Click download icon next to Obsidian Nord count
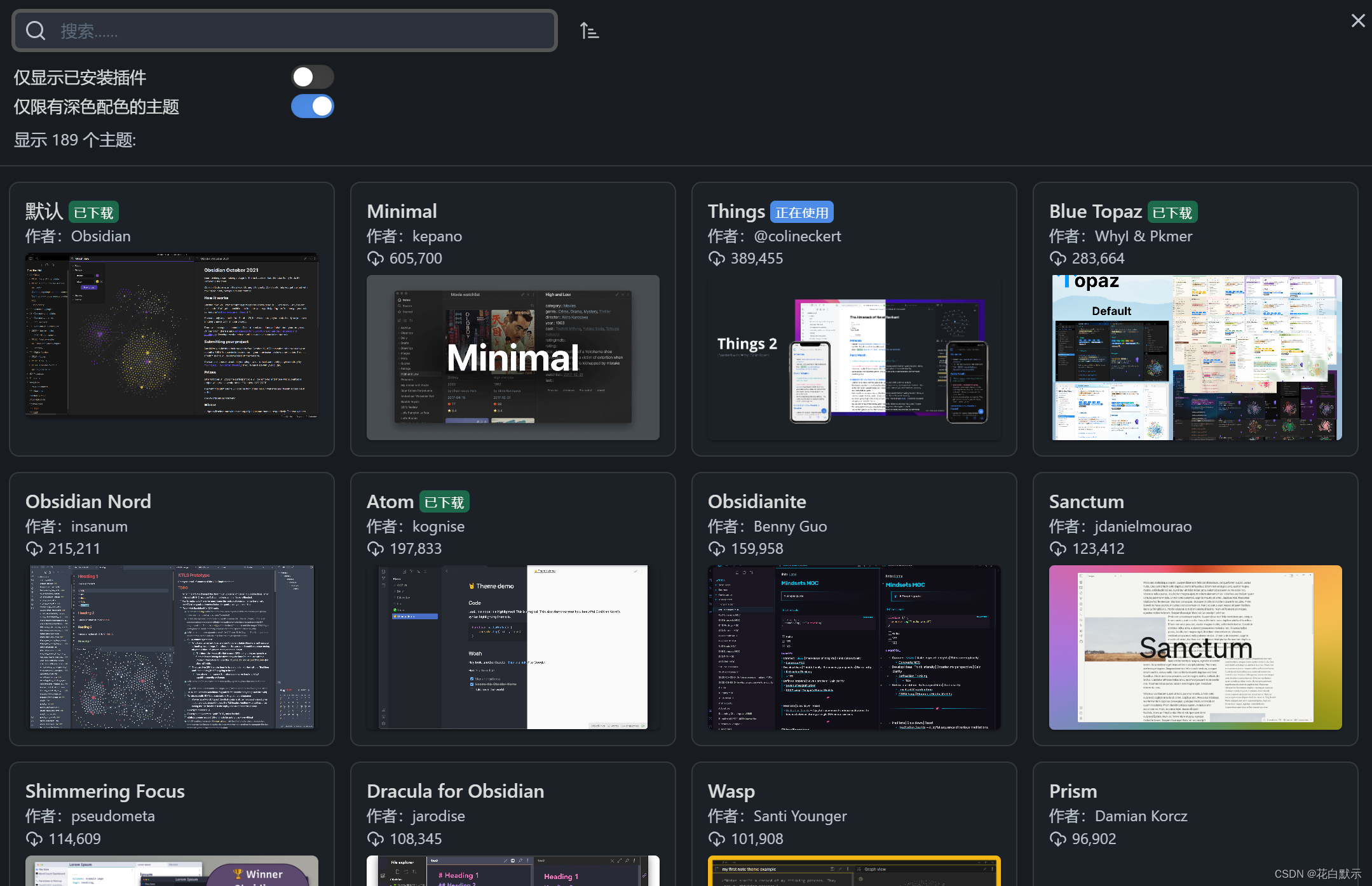The height and width of the screenshot is (886, 1372). (x=34, y=549)
